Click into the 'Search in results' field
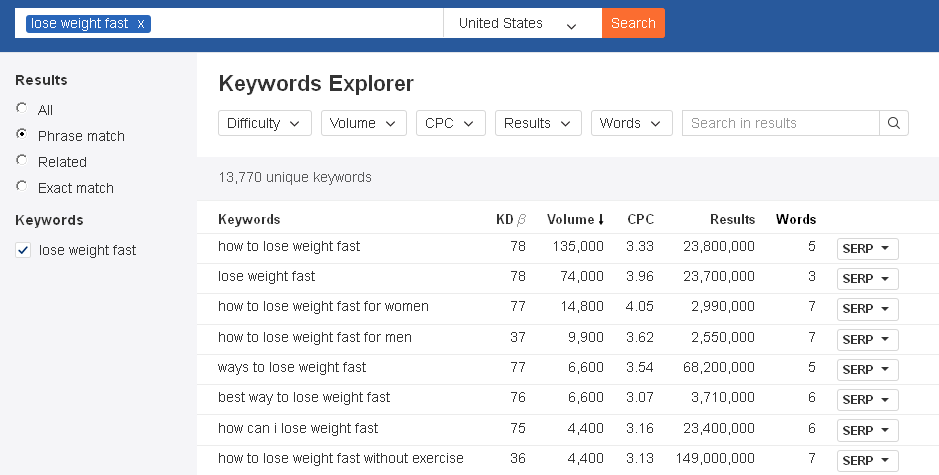The width and height of the screenshot is (939, 475). 780,123
